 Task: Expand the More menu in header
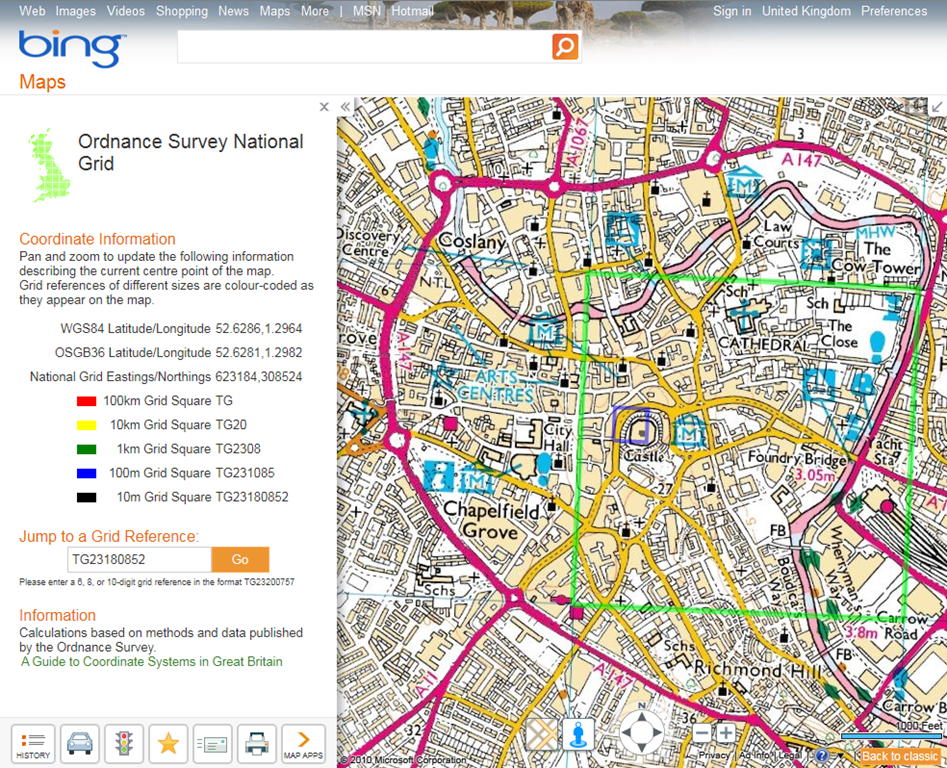pos(315,11)
